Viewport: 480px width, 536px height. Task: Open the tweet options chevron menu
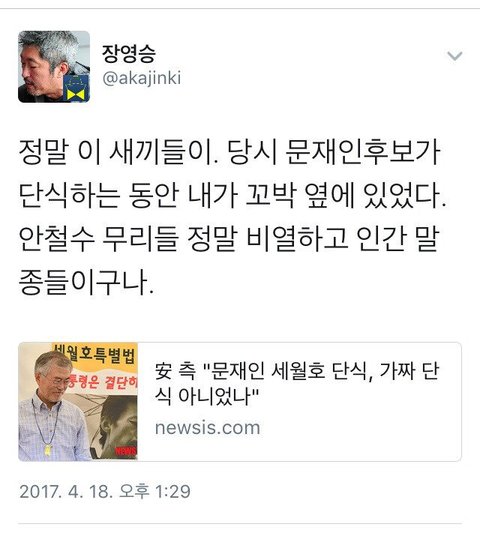tap(455, 56)
